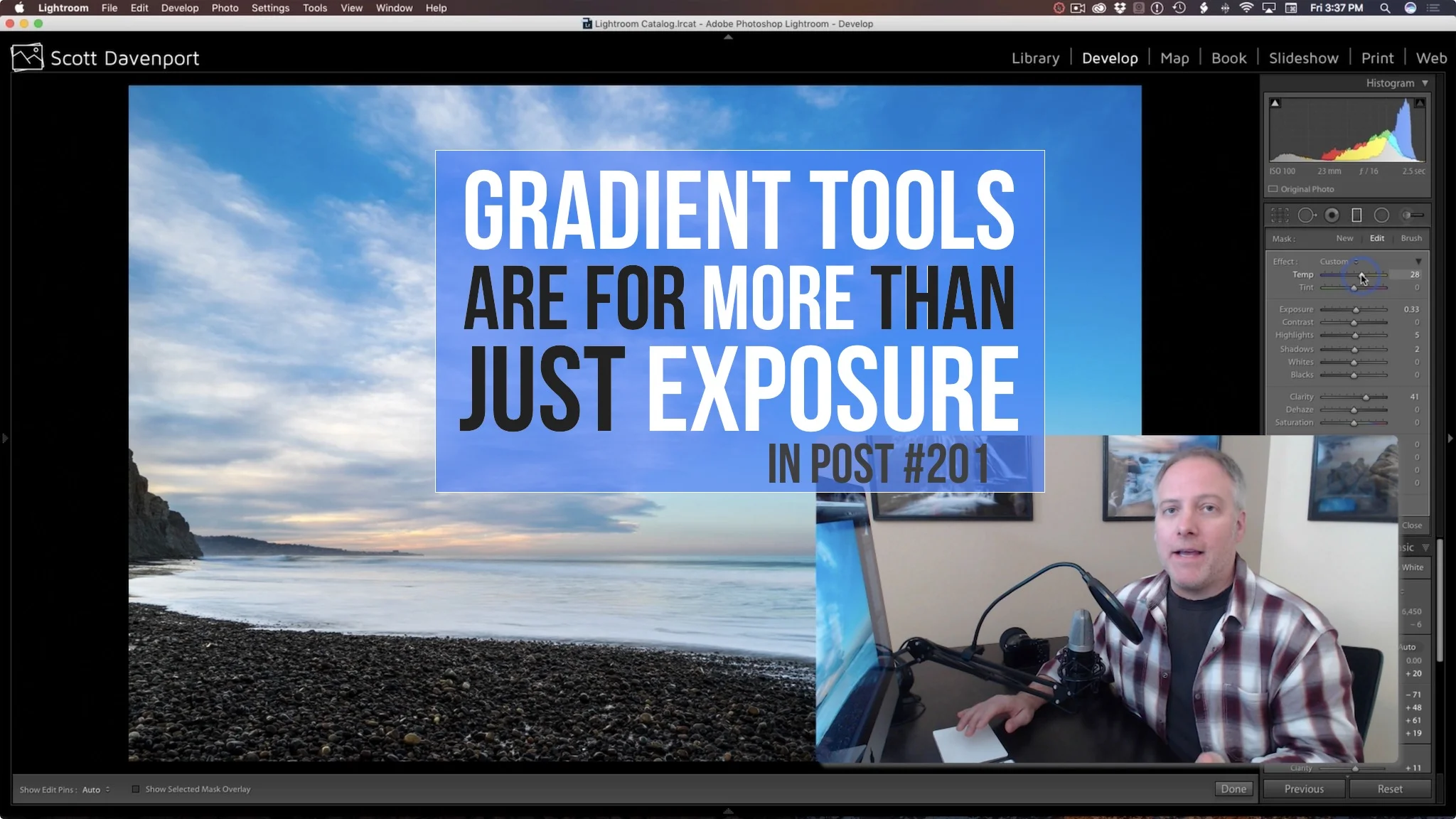Click the Scott Davenport logo icon

pyautogui.click(x=27, y=57)
